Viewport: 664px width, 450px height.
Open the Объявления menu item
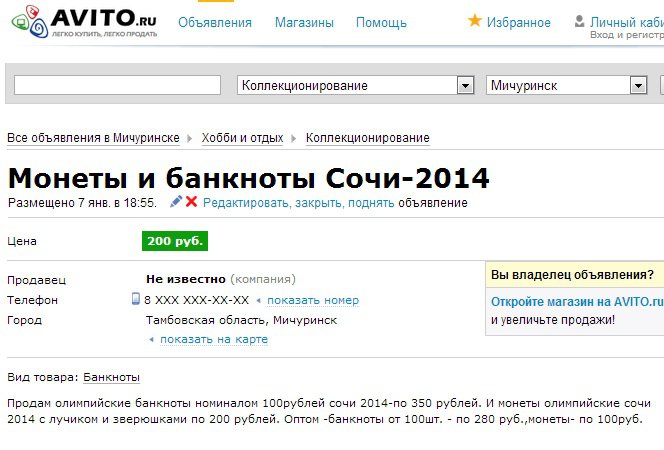coord(215,22)
